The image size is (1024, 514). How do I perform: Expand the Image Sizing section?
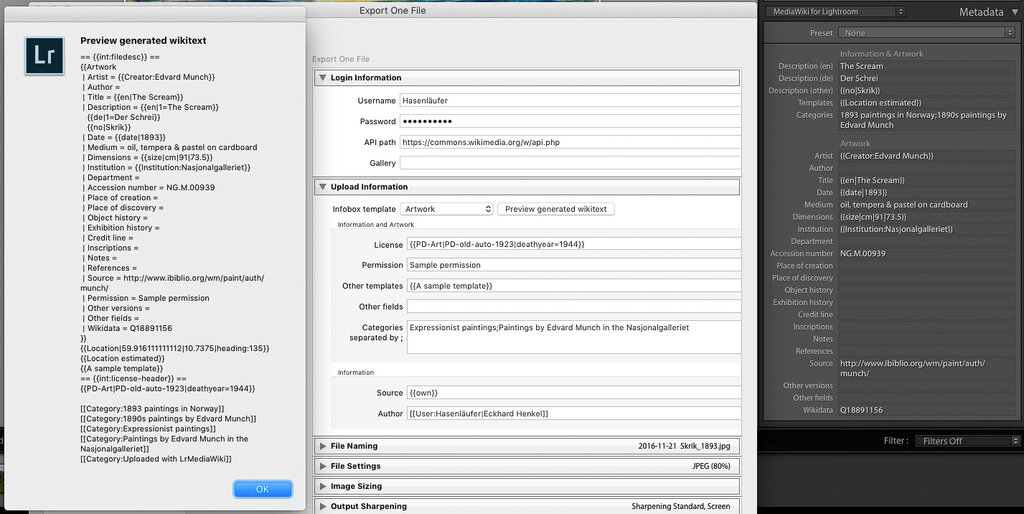(x=323, y=487)
